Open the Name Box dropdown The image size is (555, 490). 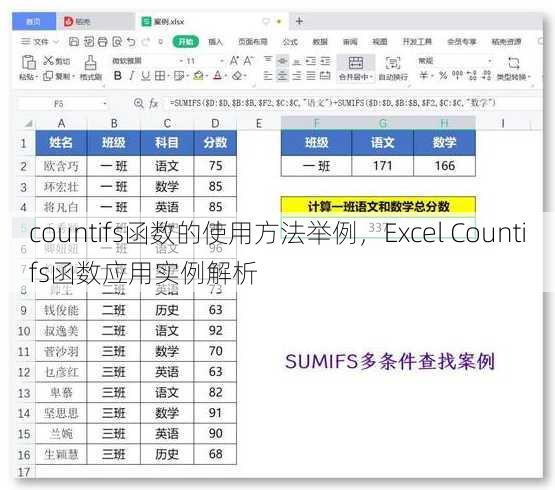pos(105,104)
